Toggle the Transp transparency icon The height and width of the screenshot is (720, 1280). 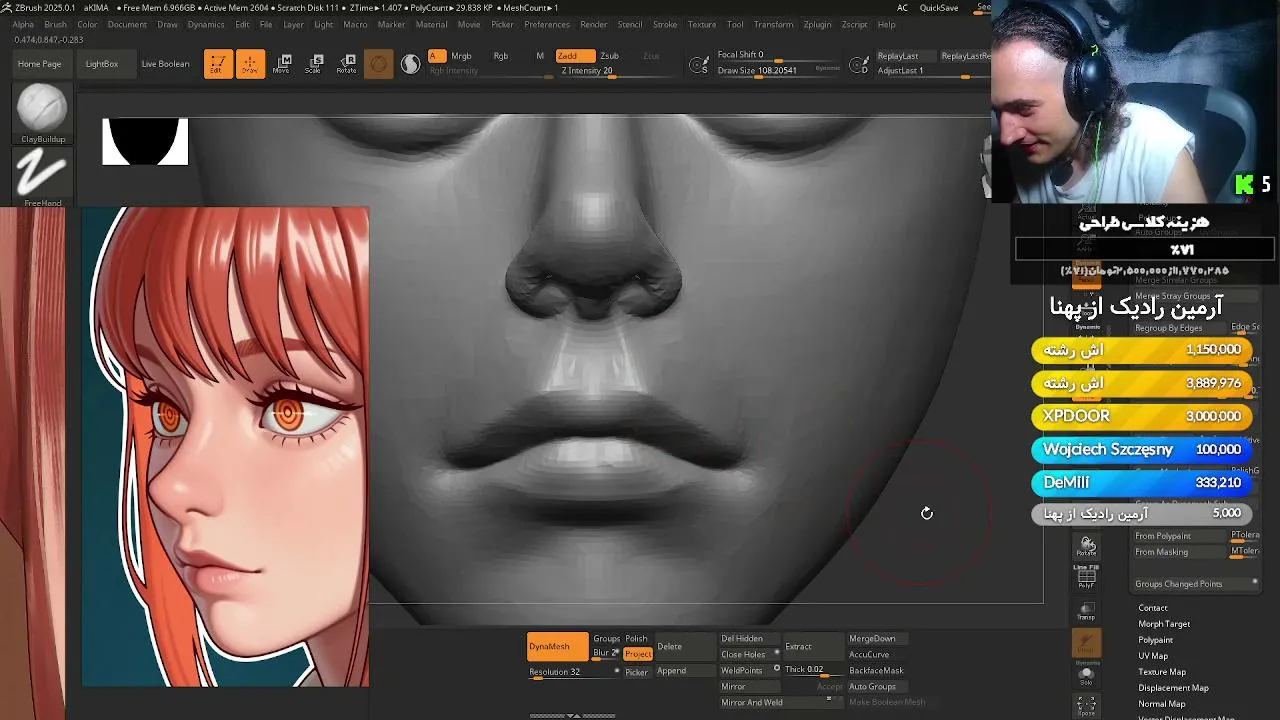(1087, 611)
